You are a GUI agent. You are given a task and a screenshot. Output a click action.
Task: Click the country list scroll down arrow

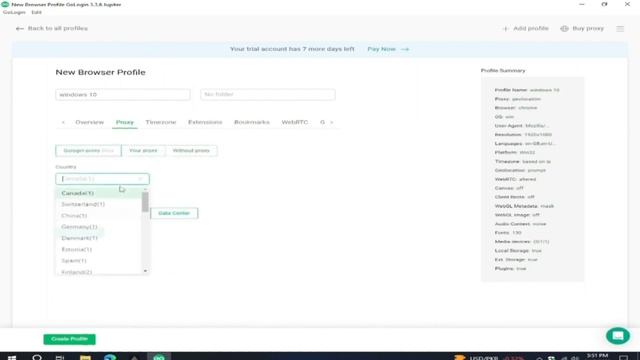[145, 271]
